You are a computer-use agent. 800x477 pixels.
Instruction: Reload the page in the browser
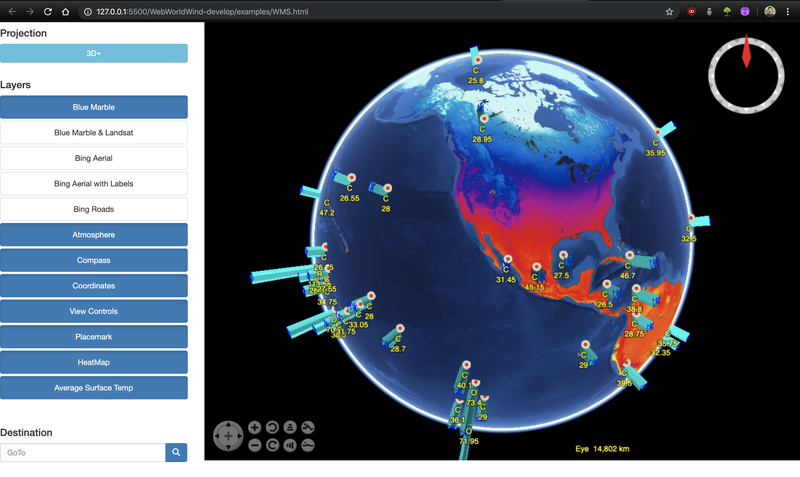tap(47, 11)
